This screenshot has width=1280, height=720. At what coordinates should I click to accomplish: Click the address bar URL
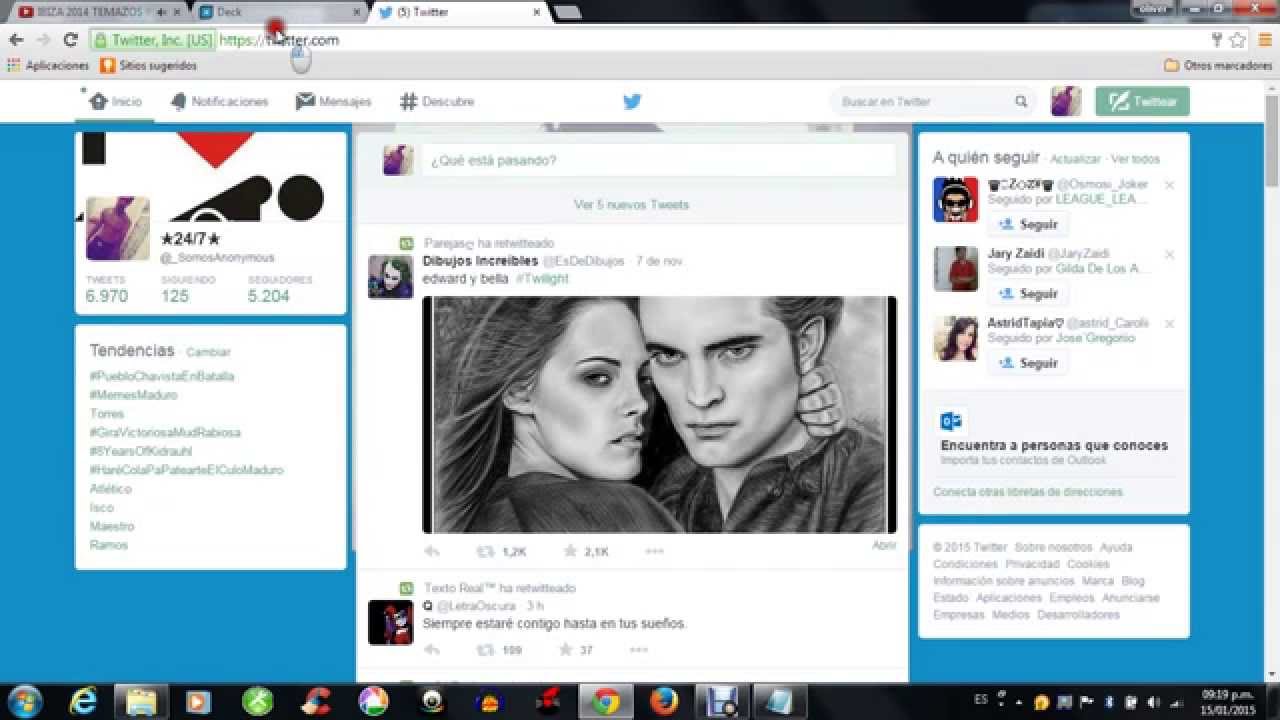[279, 40]
